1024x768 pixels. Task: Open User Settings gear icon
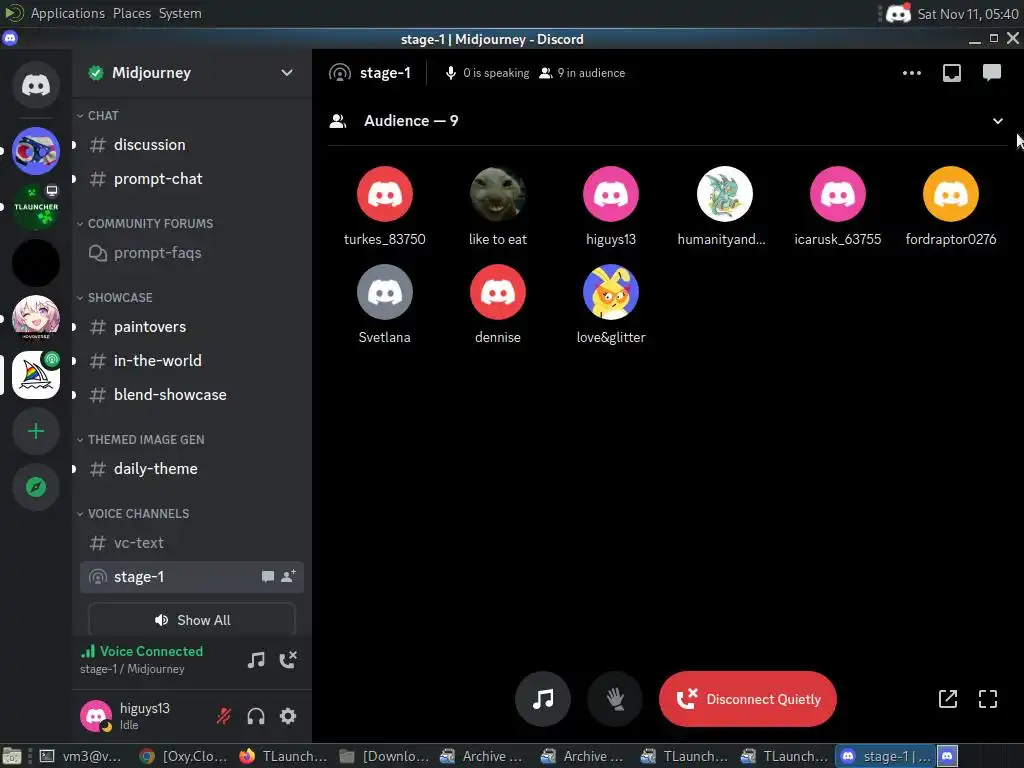[288, 716]
